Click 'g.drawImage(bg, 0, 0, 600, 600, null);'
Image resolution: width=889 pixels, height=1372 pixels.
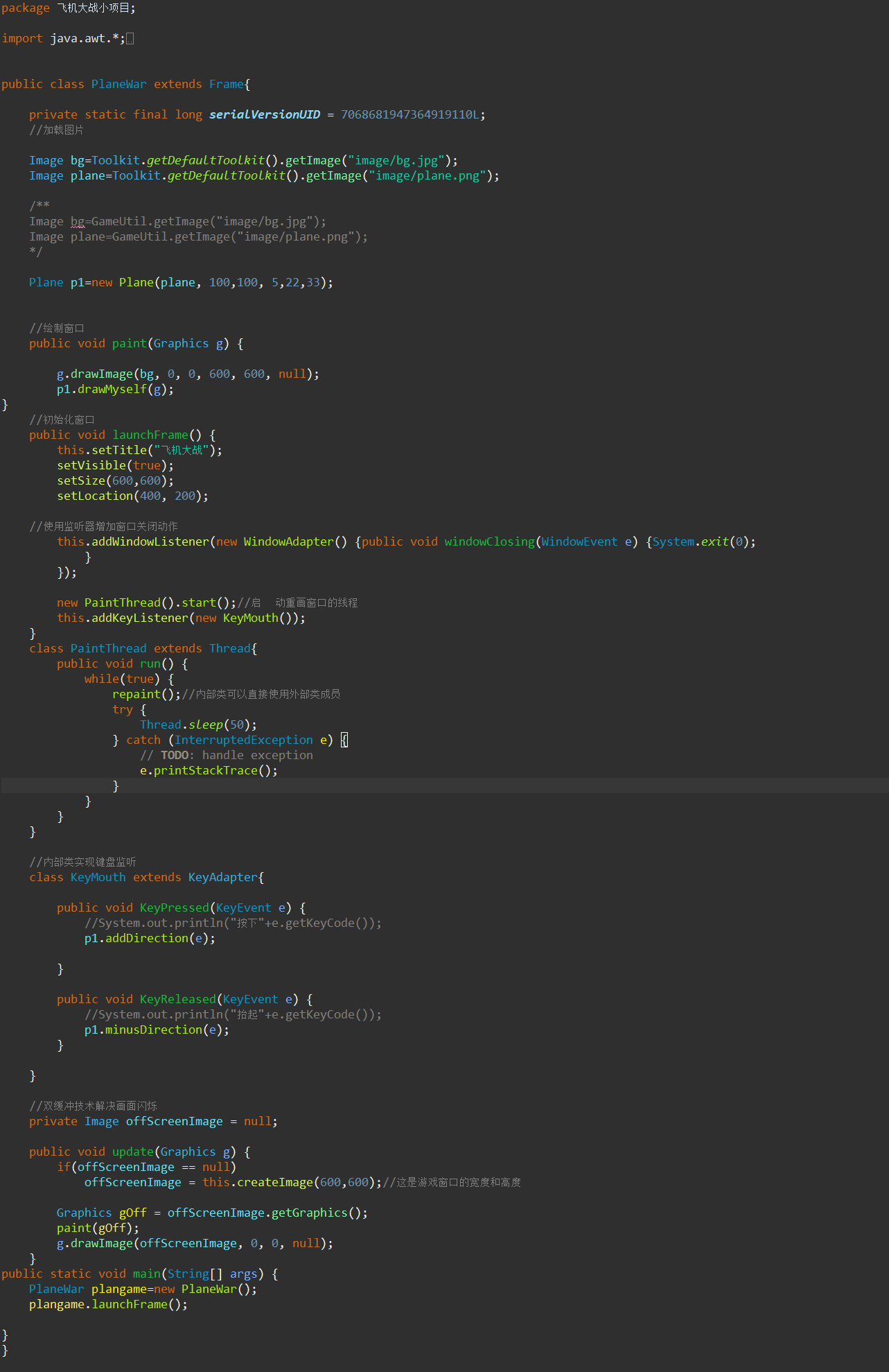(x=188, y=374)
